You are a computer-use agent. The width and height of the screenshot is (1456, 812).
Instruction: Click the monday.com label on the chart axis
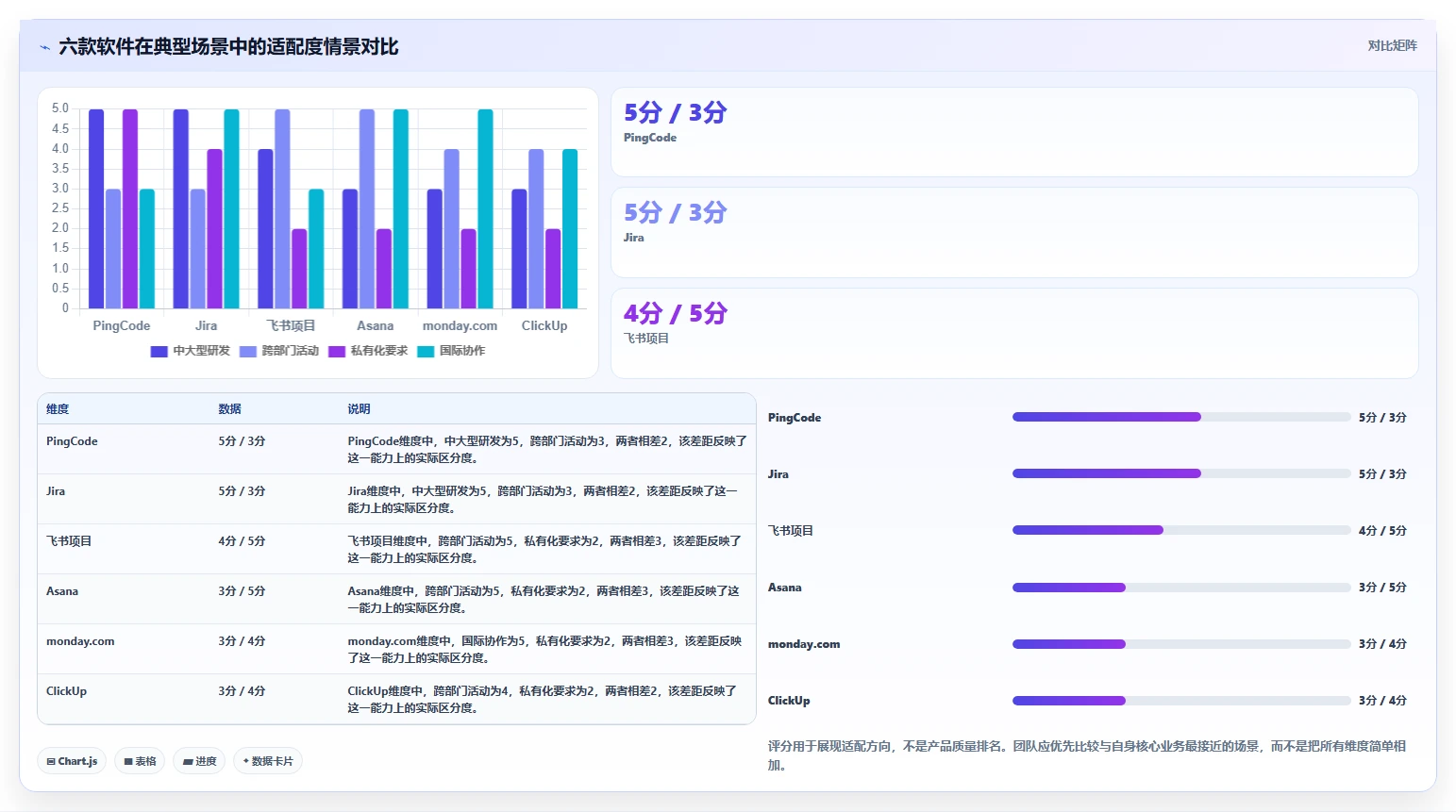point(460,325)
